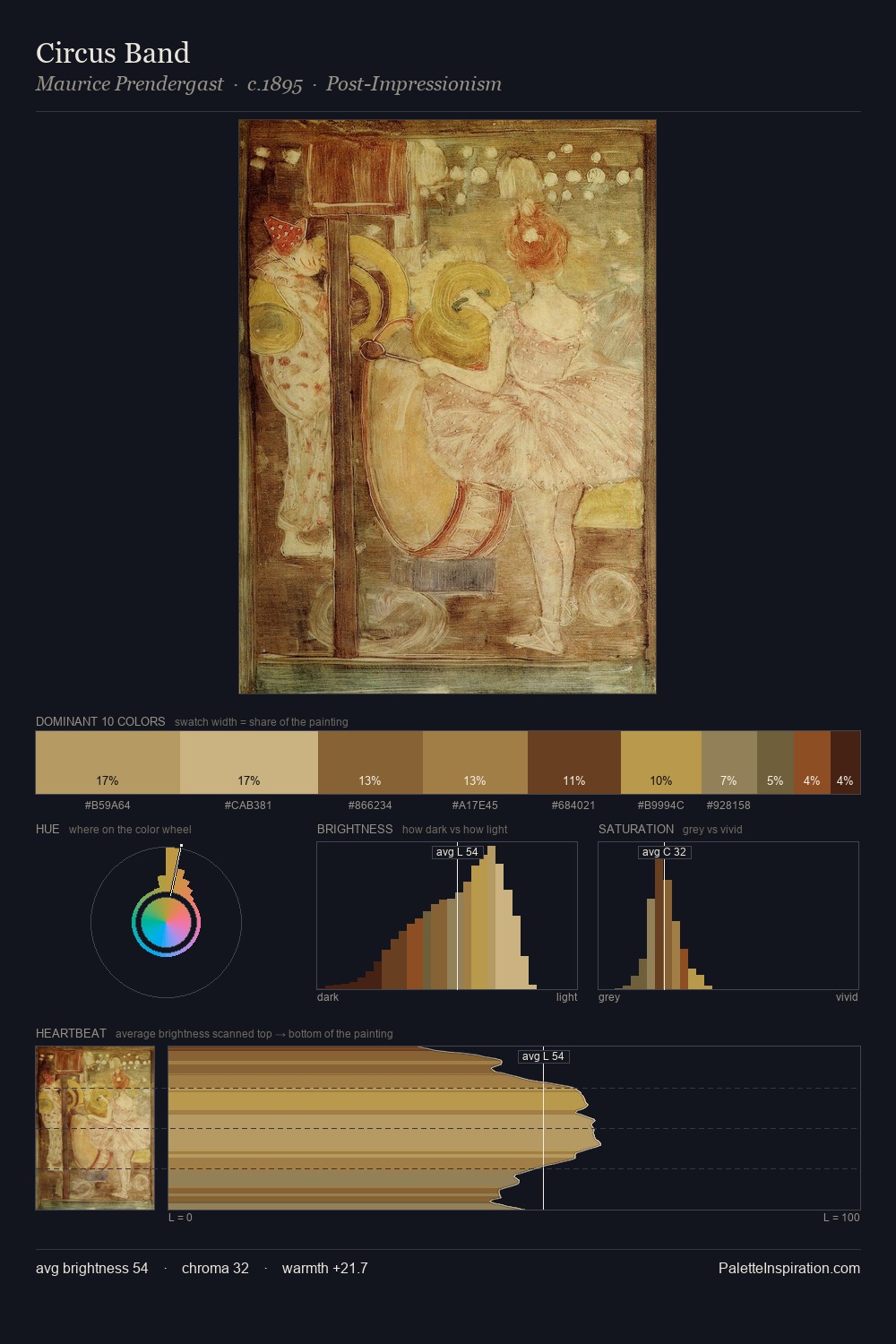The height and width of the screenshot is (1344, 896).
Task: Pick the 11% dark brown swatch #684021
Action: (574, 762)
